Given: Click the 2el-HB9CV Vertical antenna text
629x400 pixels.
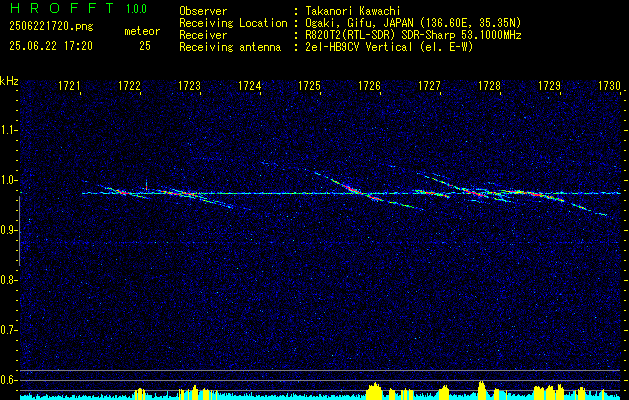Looking at the screenshot, I should coord(389,47).
